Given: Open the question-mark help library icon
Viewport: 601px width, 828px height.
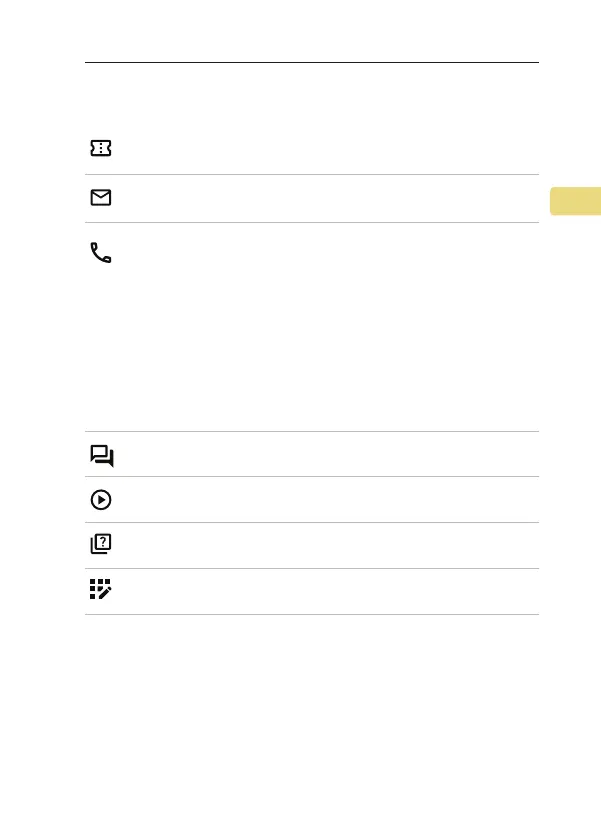Looking at the screenshot, I should (x=101, y=545).
